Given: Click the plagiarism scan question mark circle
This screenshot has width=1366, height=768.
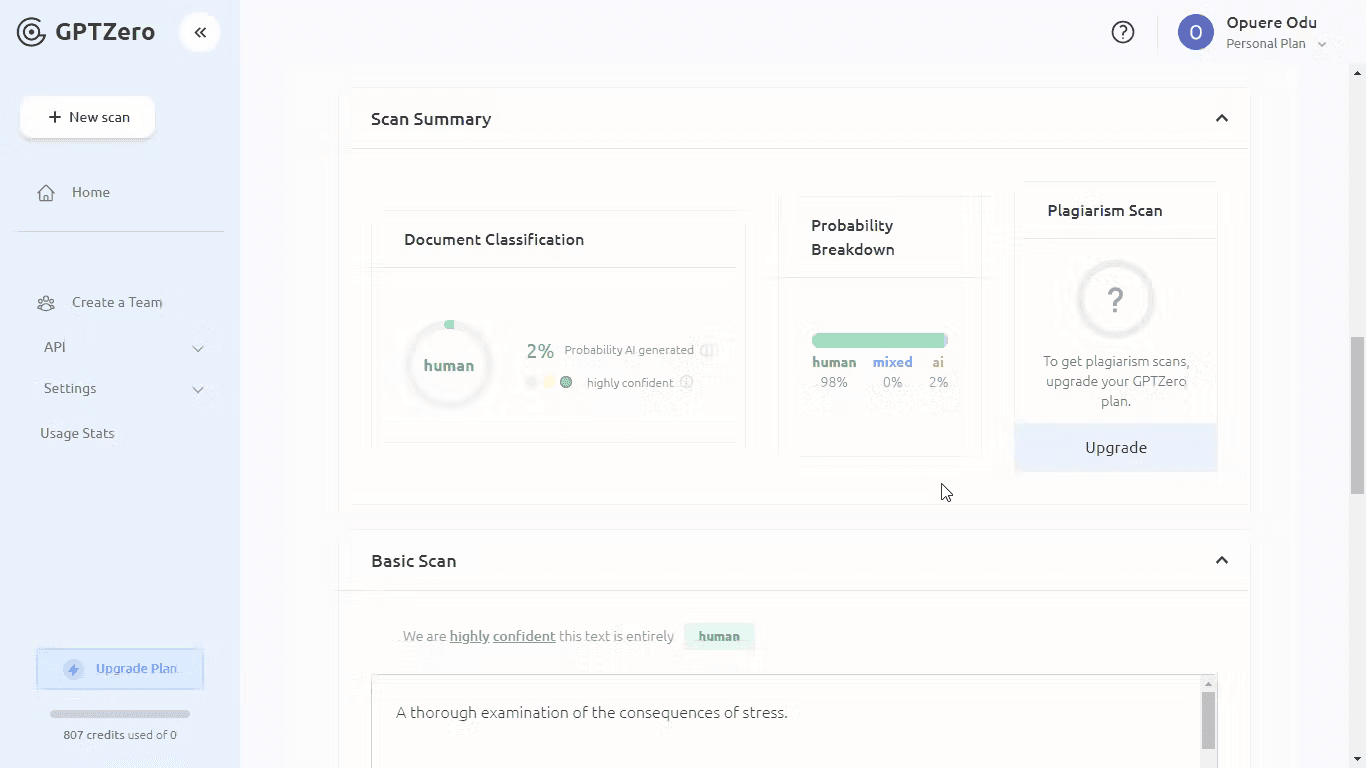Looking at the screenshot, I should [1115, 299].
